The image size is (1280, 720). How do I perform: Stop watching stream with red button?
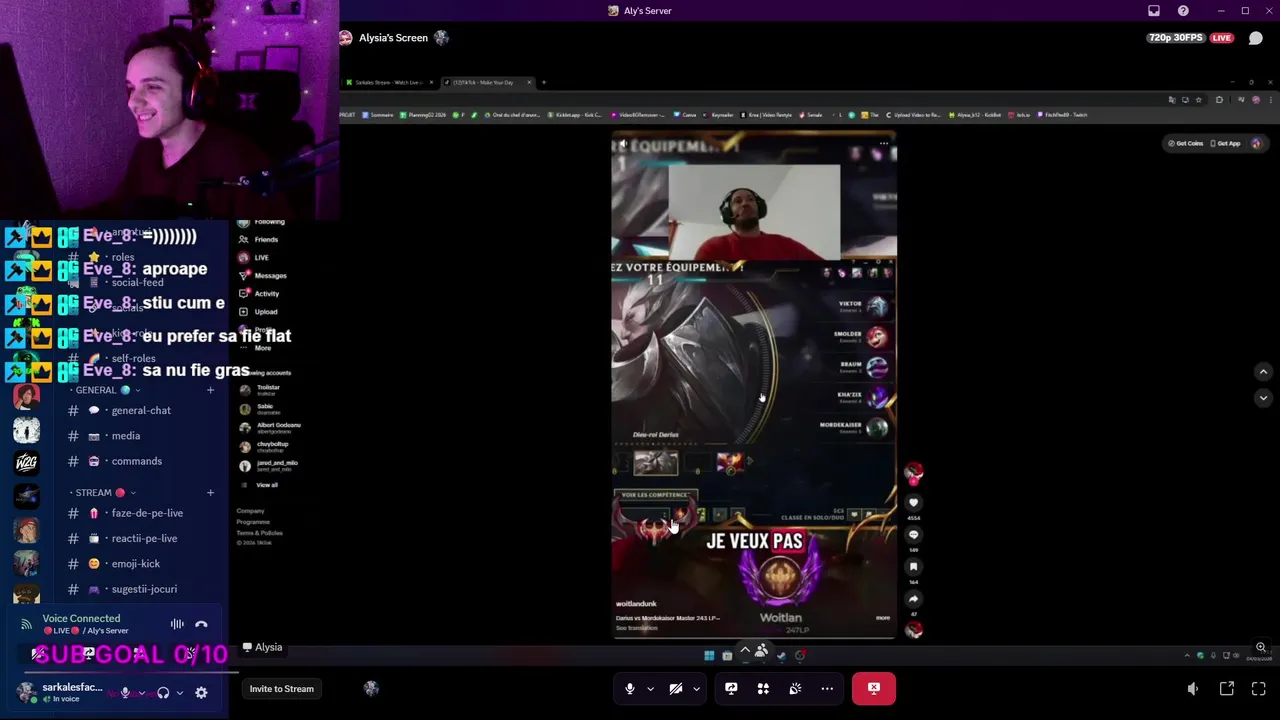tap(874, 689)
